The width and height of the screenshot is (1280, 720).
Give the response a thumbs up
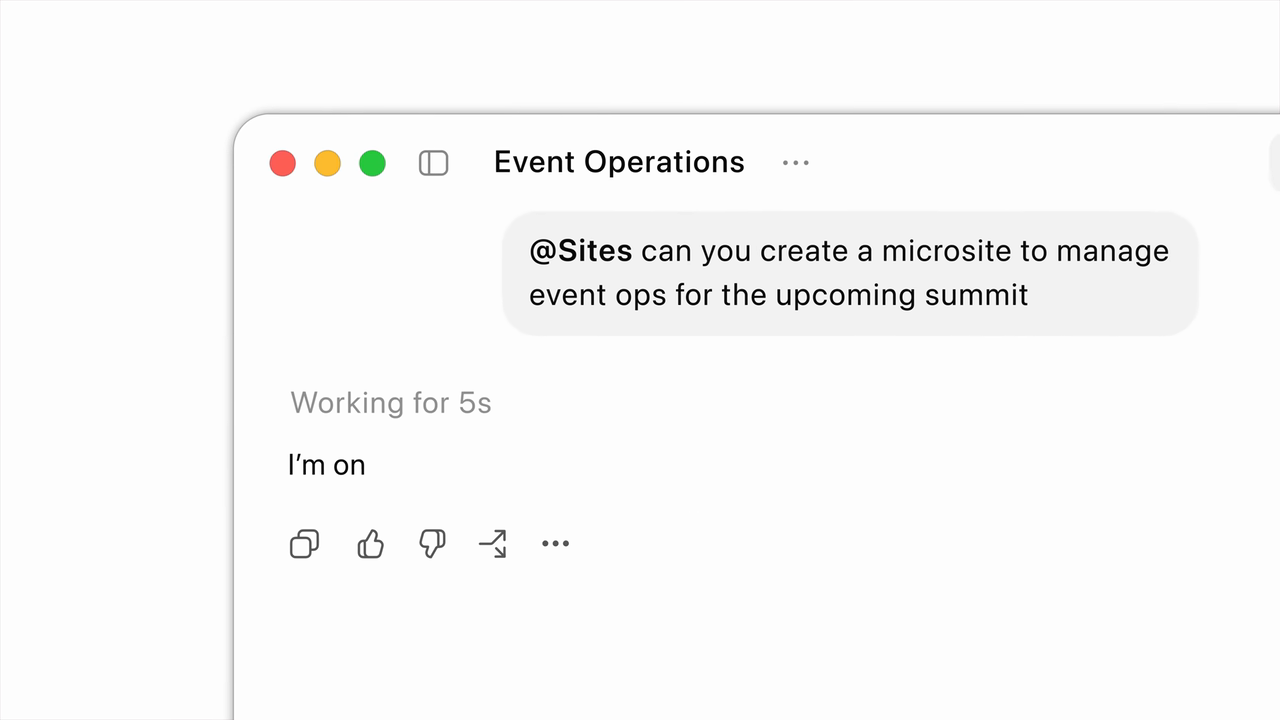(x=370, y=544)
